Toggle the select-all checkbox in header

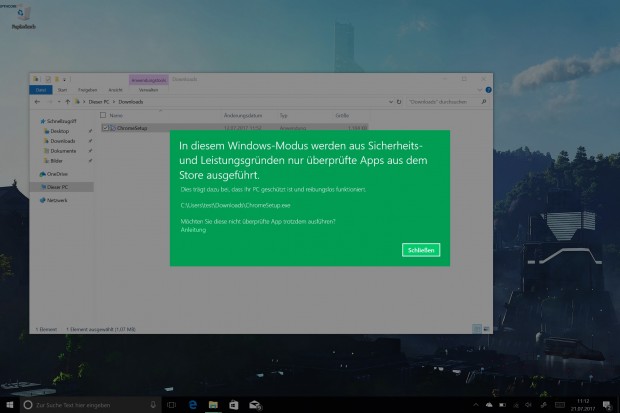coord(103,115)
